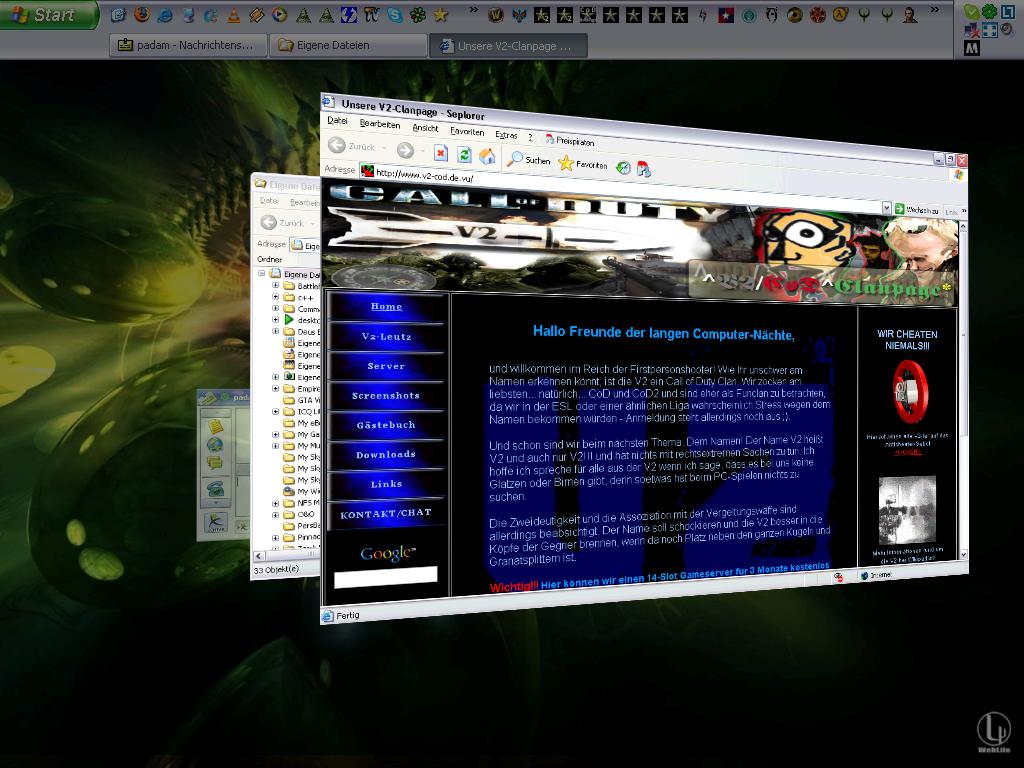Open the Datei menu in browser
Viewport: 1024px width, 768px height.
(x=337, y=120)
